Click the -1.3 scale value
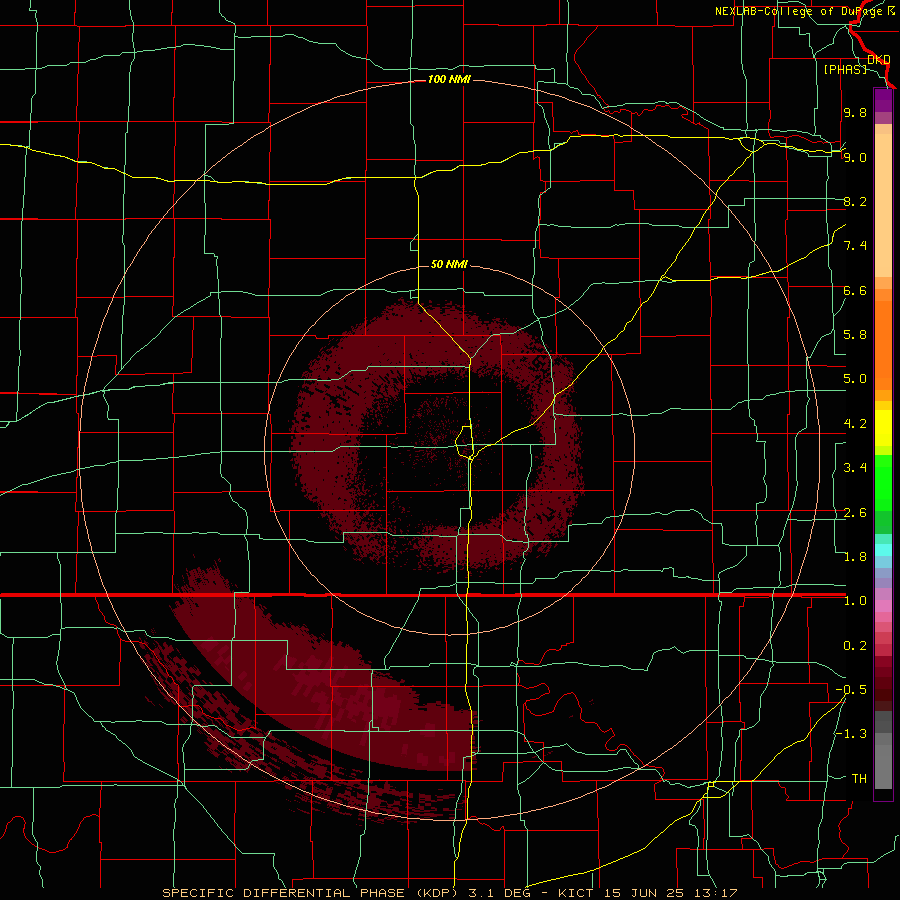Screen dimensions: 900x900 coord(851,734)
